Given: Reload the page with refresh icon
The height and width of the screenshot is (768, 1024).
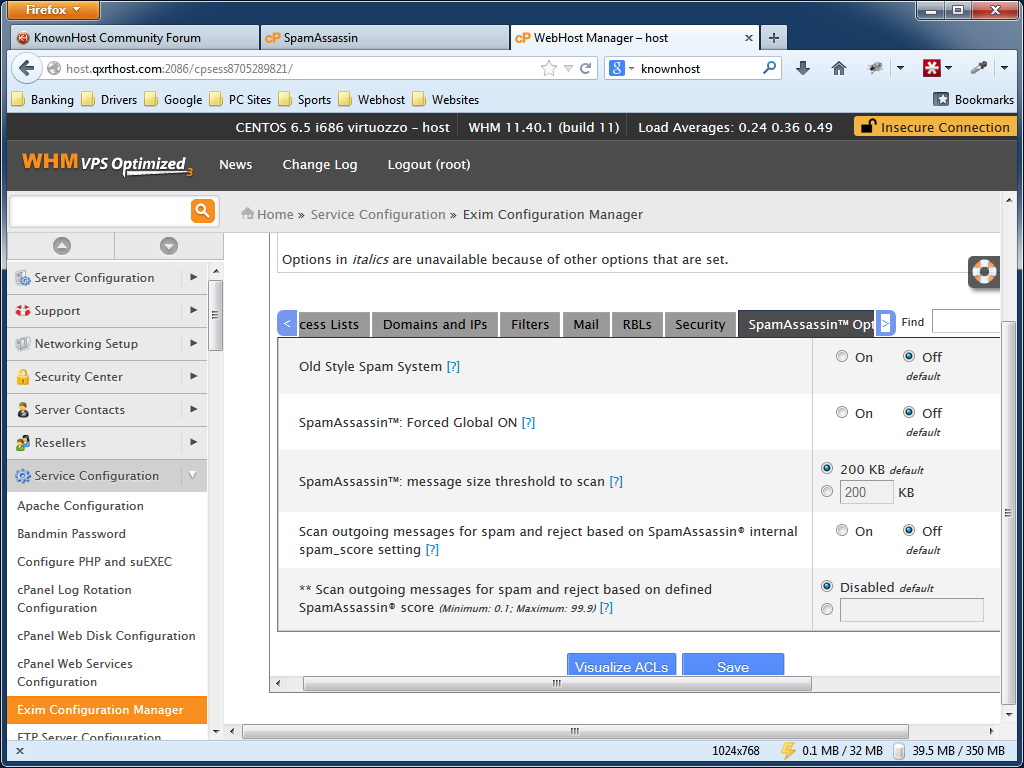Looking at the screenshot, I should (x=586, y=68).
